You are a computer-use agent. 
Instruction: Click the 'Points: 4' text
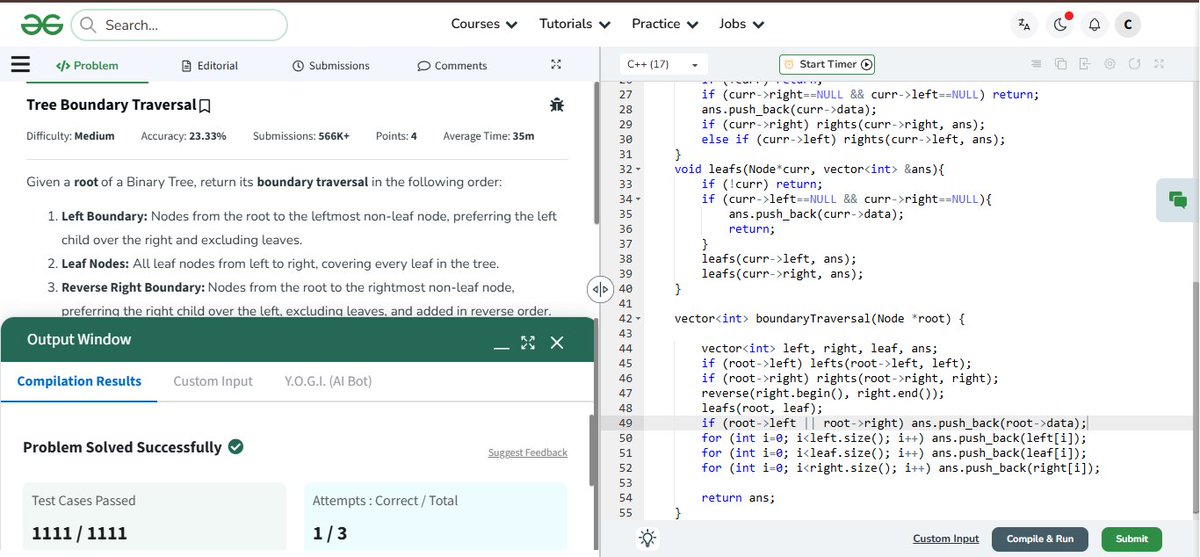[x=396, y=136]
